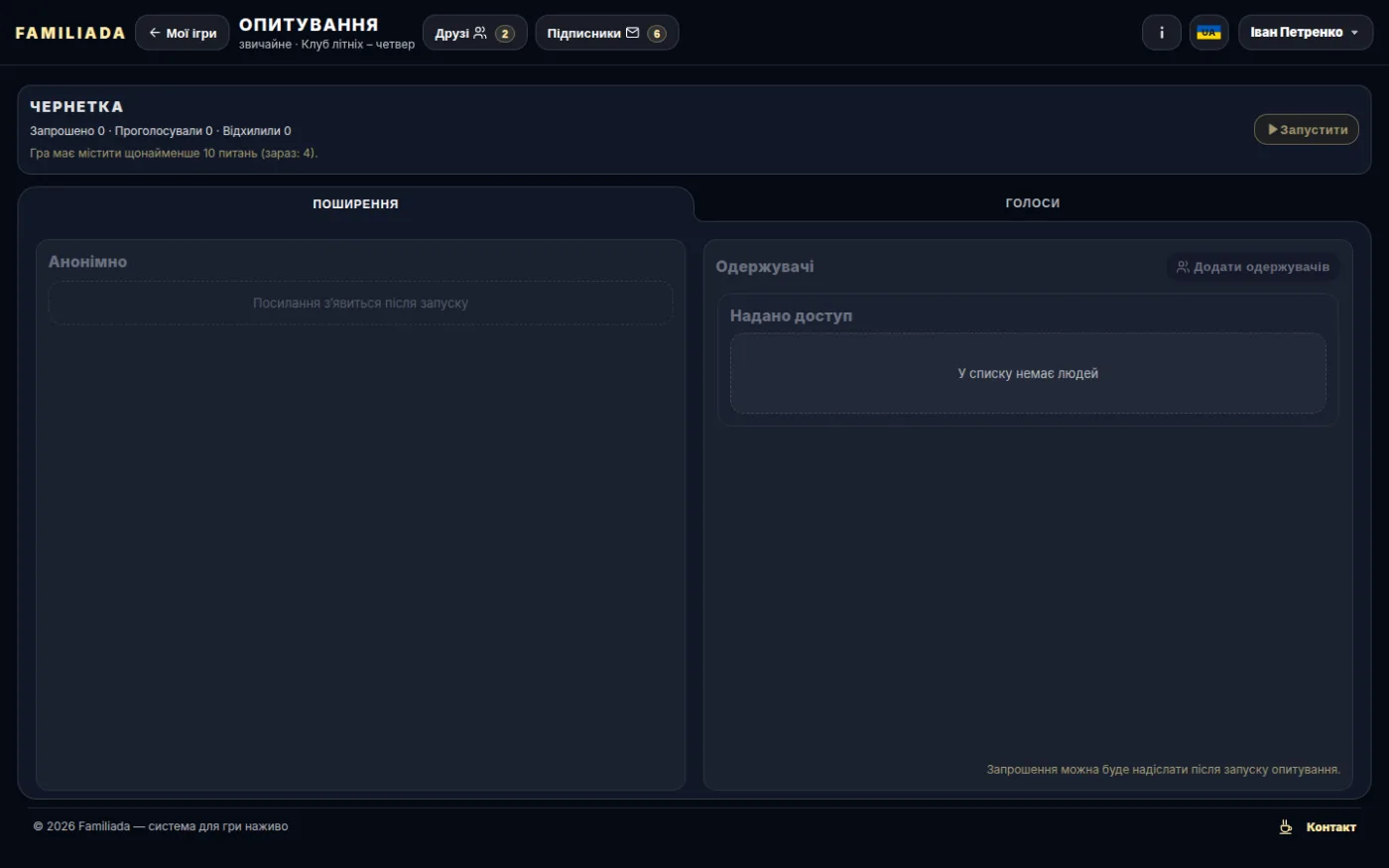Switch to the ПОШИРЕННЯ tab
Image resolution: width=1389 pixels, height=868 pixels.
coord(355,203)
